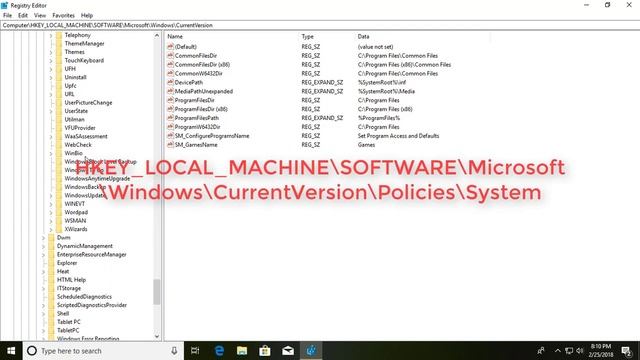This screenshot has width=640, height=360.
Task: Select the ThemeManager folder icon
Action: pyautogui.click(x=59, y=43)
